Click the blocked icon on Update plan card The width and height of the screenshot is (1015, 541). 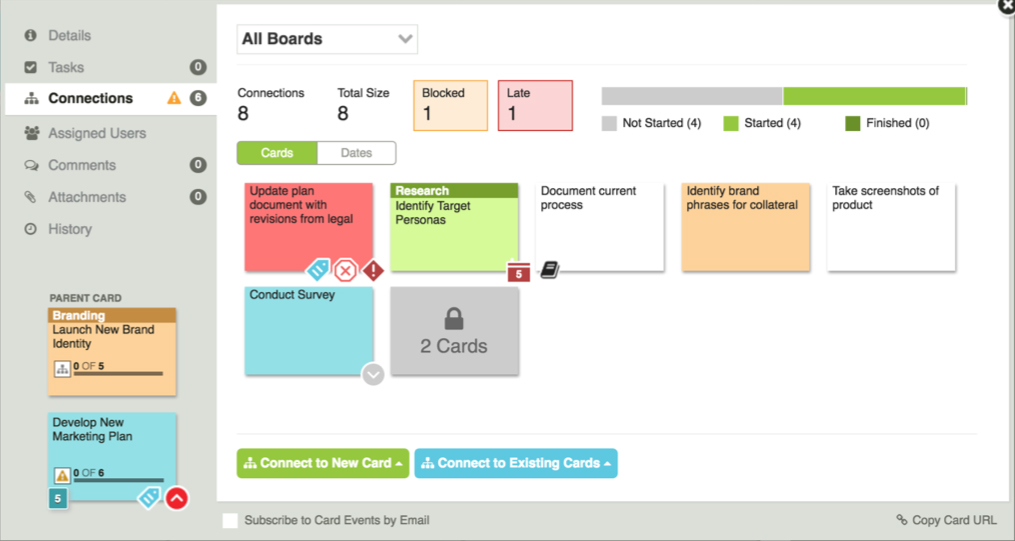tap(346, 270)
